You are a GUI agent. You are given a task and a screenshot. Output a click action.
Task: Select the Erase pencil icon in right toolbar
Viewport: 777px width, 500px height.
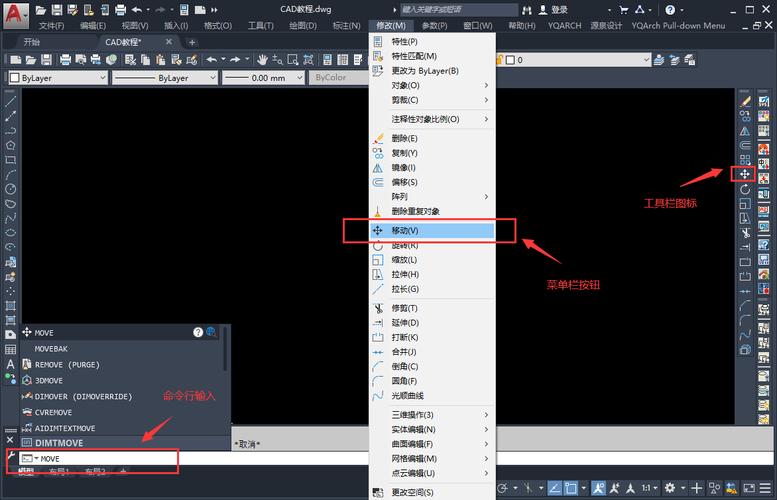[x=744, y=102]
